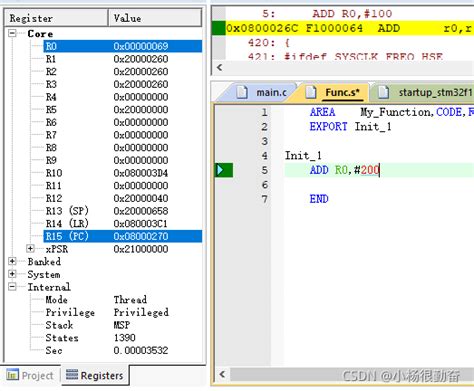Click line number 6 in the editor gutter
This screenshot has width=474, height=391.
[x=265, y=185]
